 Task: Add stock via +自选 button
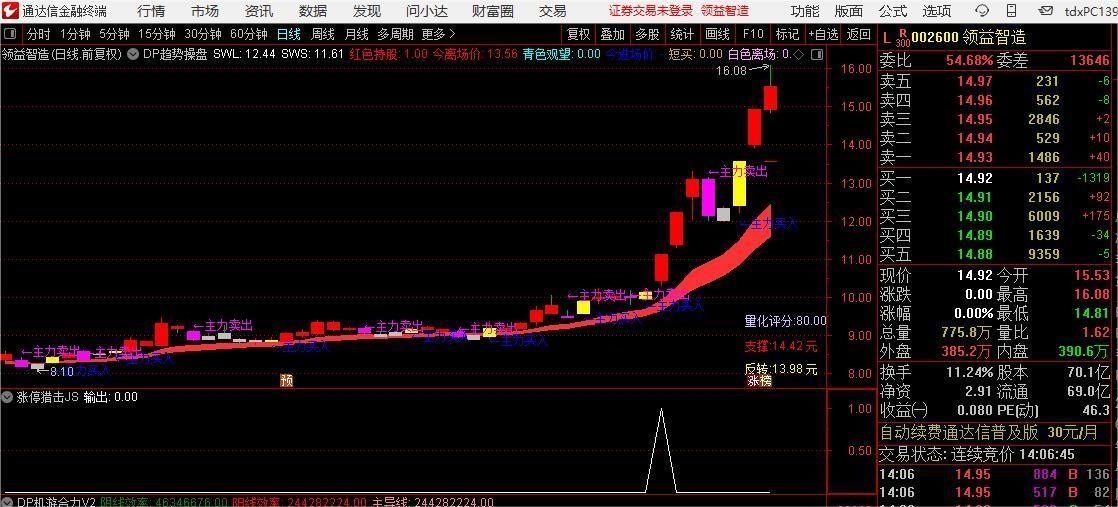pyautogui.click(x=824, y=34)
